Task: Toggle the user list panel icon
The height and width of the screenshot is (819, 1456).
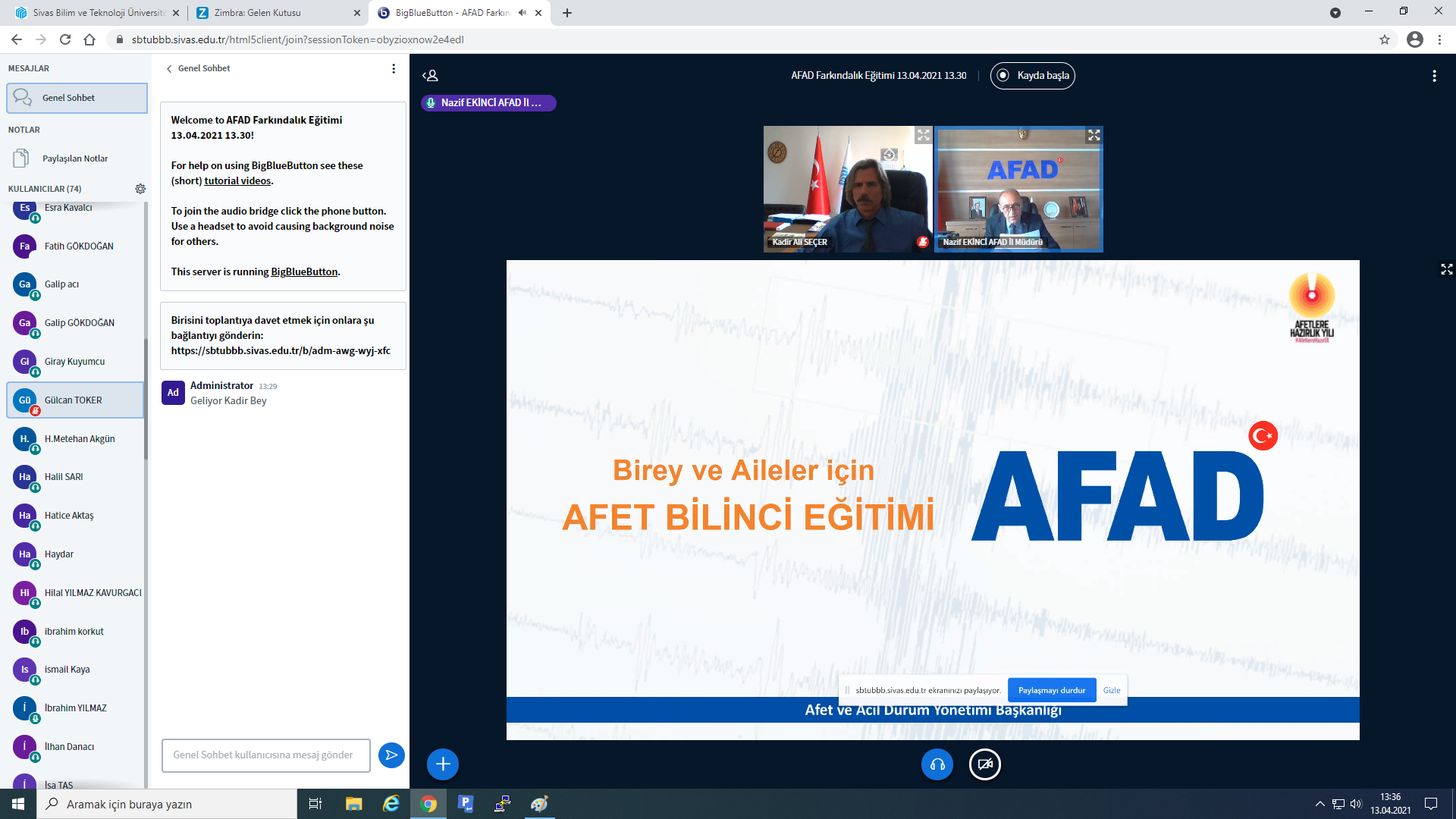Action: tap(430, 76)
